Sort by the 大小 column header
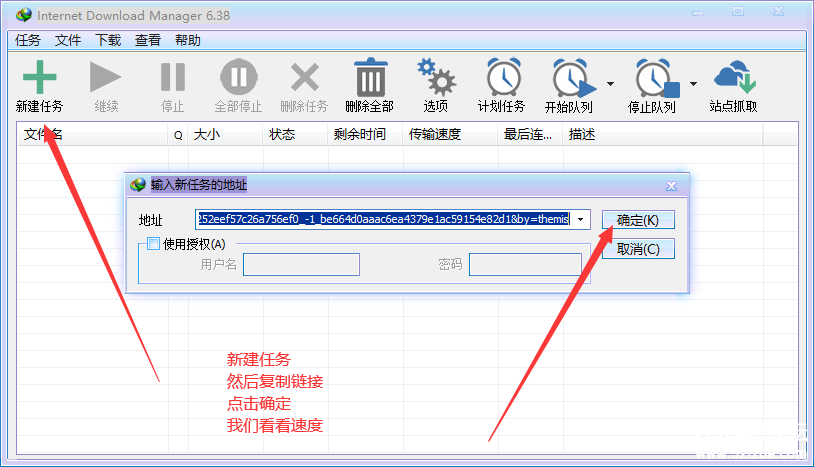Screen dimensions: 814x467 [225, 135]
